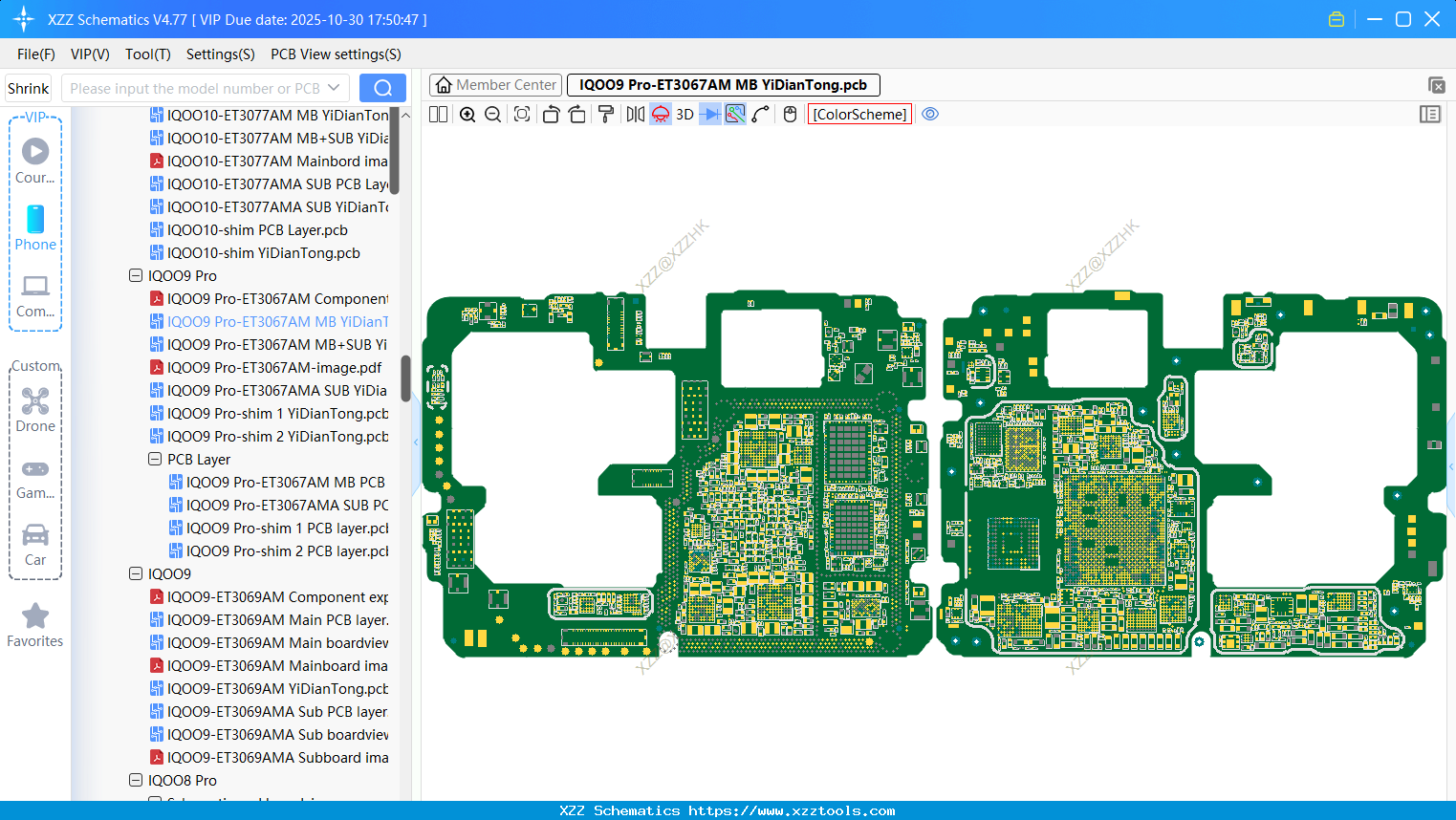Zoom out of the PCB view
Screen dimensions: 1456x820
[493, 115]
